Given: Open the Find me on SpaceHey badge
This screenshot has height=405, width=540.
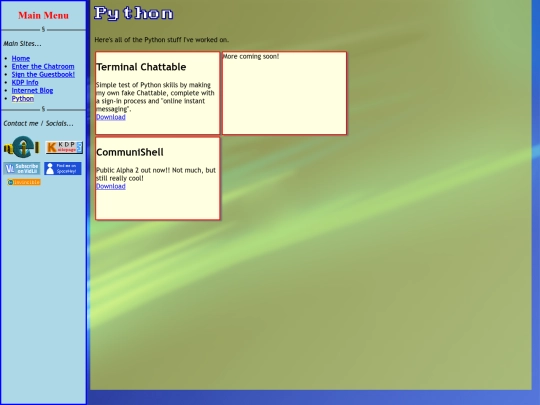Looking at the screenshot, I should click(63, 168).
